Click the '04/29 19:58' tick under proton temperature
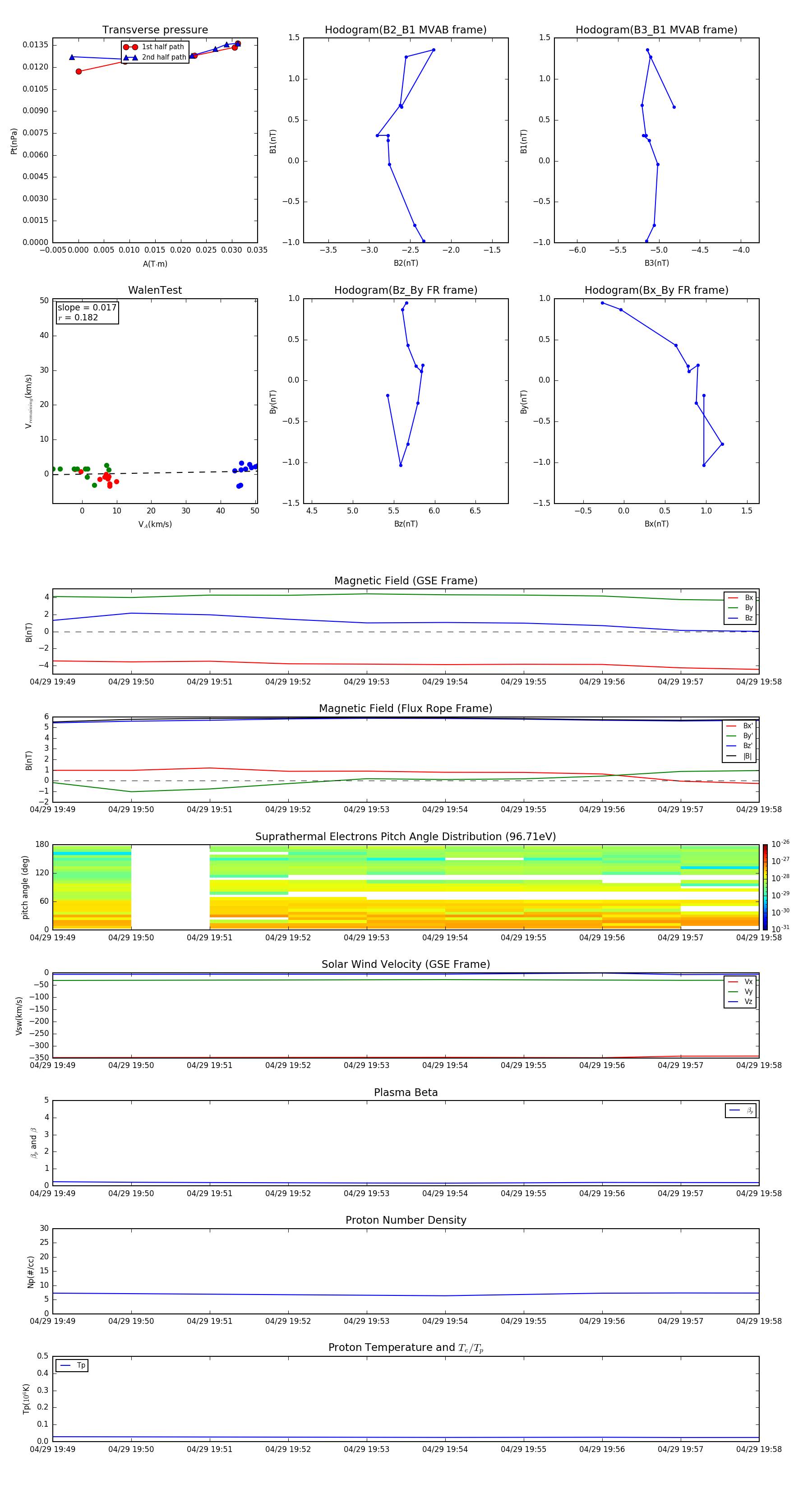This screenshot has height=1489, width=812. pyautogui.click(x=759, y=1449)
